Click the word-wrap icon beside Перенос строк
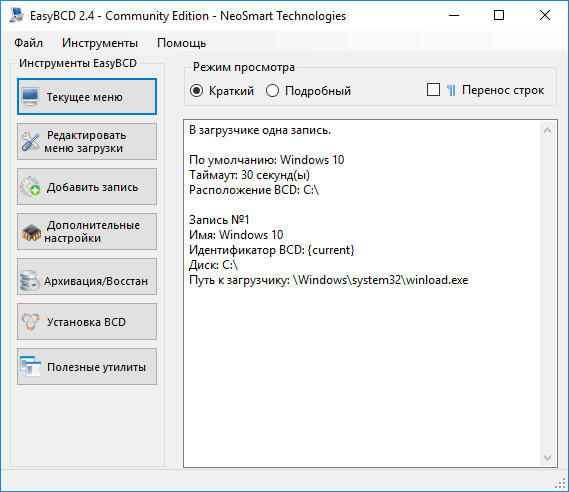 point(451,90)
